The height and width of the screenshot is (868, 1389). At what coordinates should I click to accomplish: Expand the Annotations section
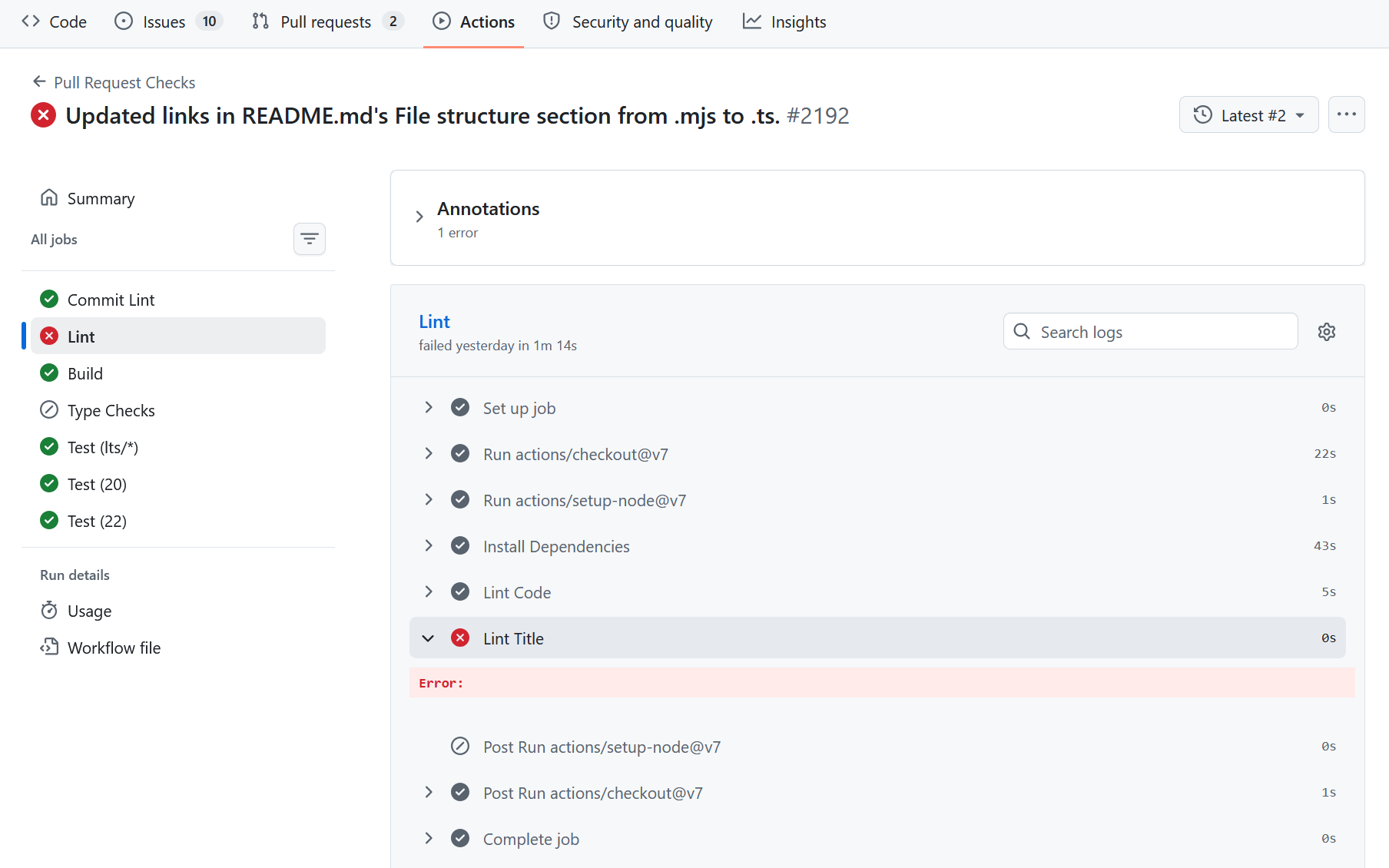click(x=419, y=217)
